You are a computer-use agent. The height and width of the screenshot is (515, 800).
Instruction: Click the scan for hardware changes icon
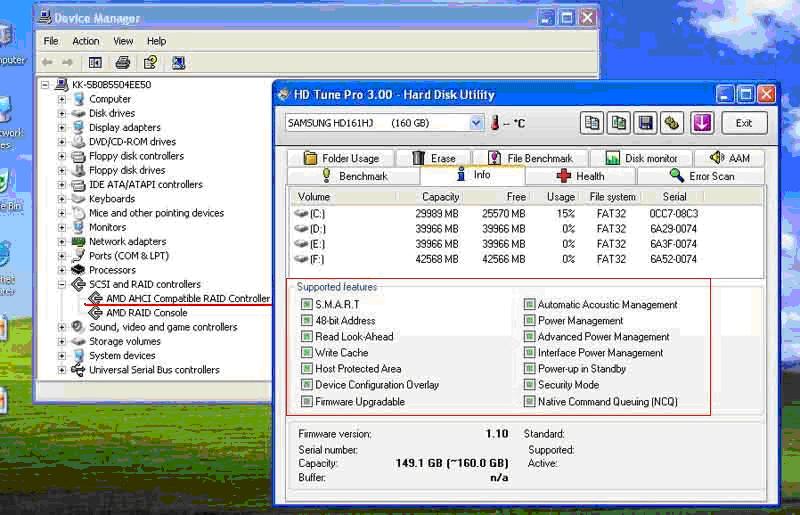pos(179,63)
